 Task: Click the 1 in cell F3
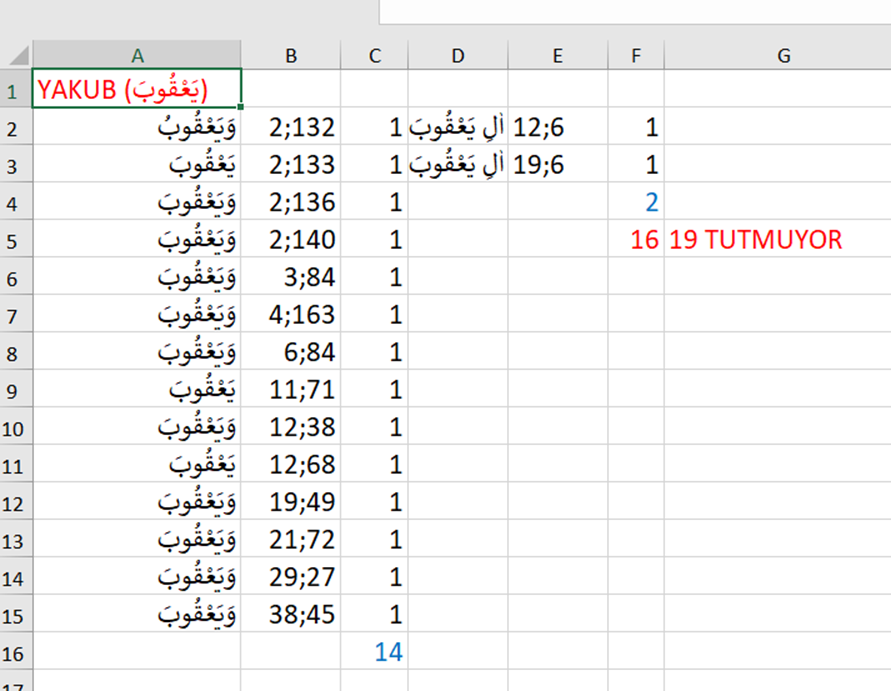[x=636, y=164]
